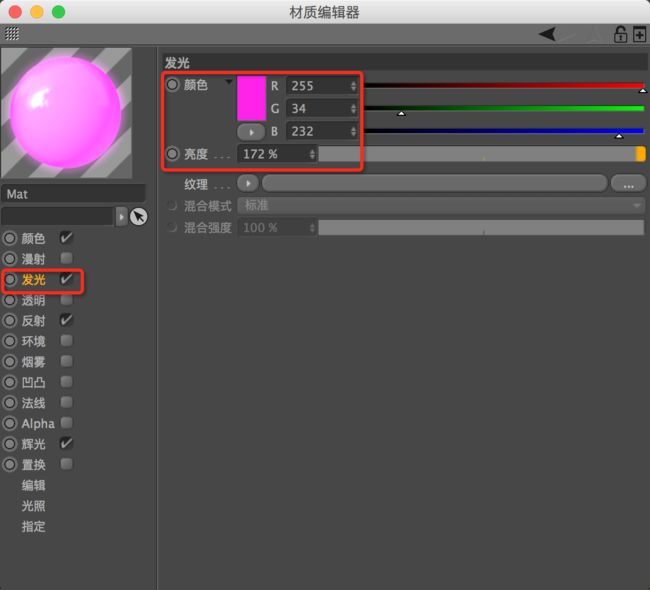Click the B value stepper arrows
Viewport: 650px width, 590px height.
[353, 131]
